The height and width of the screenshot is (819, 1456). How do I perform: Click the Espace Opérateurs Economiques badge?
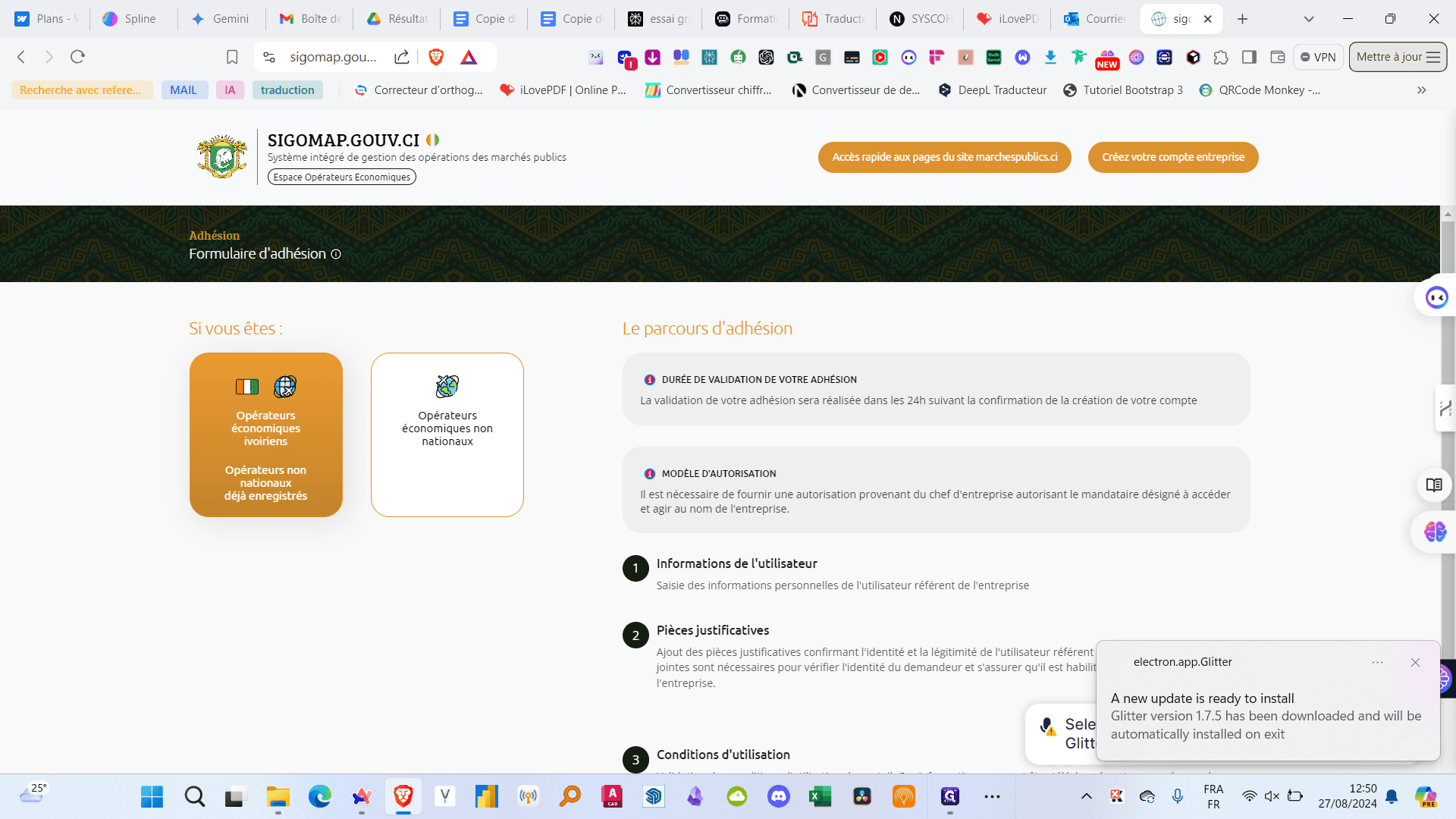coord(342,177)
